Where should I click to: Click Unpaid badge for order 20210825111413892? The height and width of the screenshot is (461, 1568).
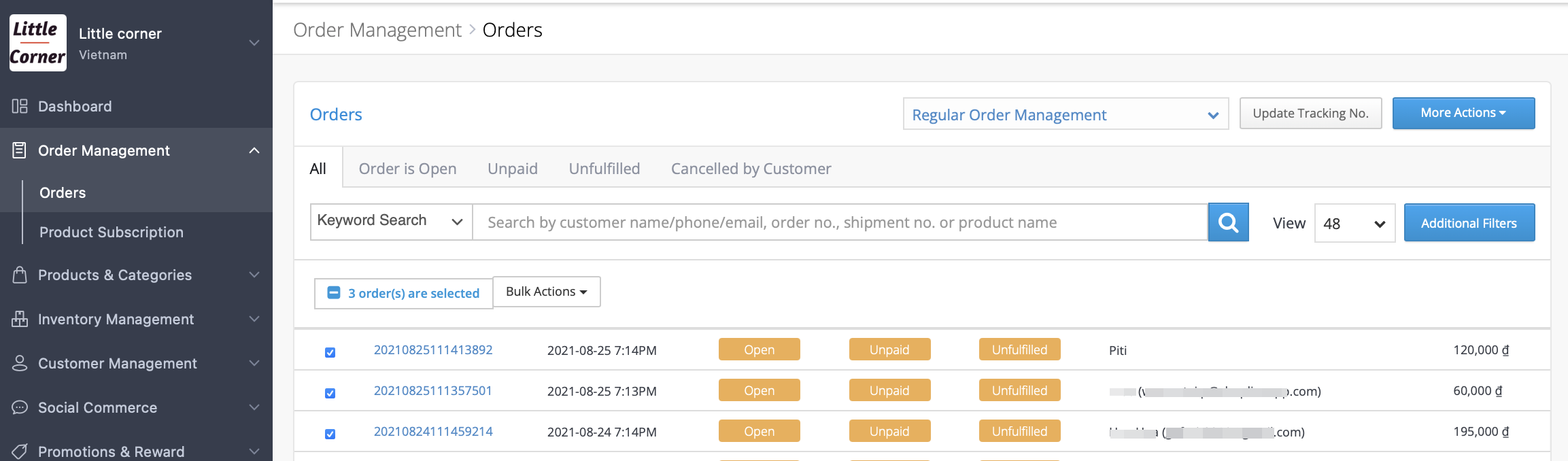(889, 349)
